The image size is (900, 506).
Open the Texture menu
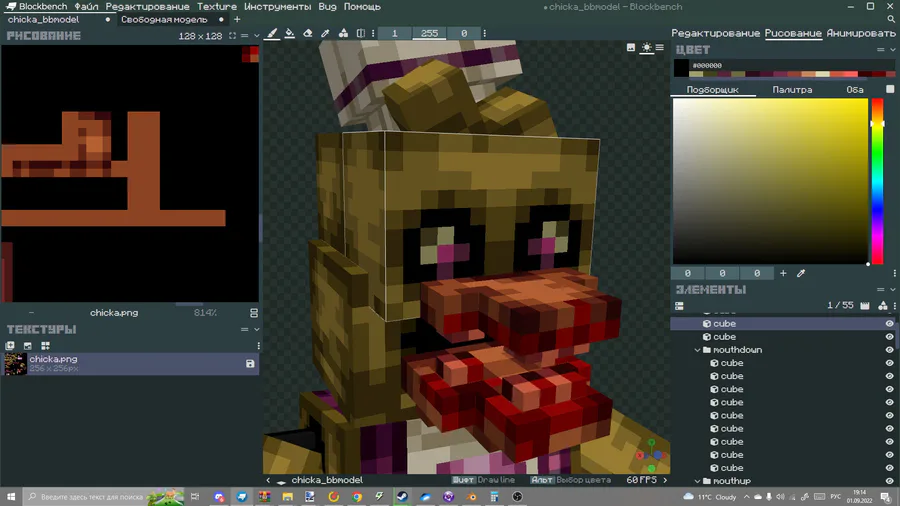click(217, 7)
